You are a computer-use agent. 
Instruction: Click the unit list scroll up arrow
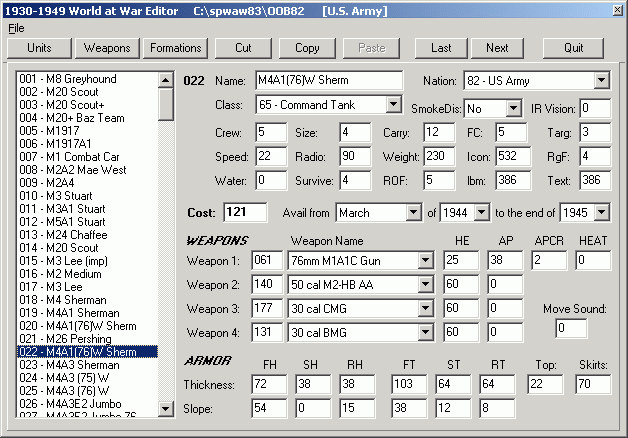tap(165, 80)
